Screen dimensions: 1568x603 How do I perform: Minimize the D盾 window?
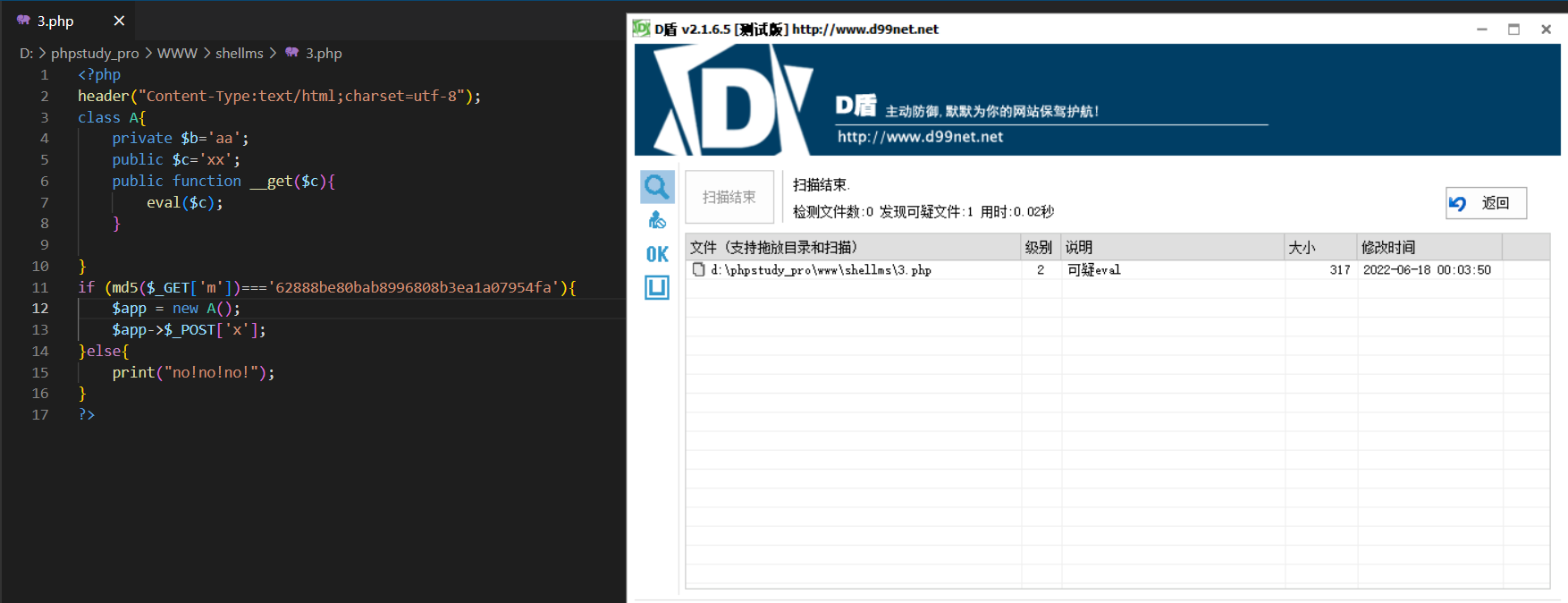(x=1481, y=29)
